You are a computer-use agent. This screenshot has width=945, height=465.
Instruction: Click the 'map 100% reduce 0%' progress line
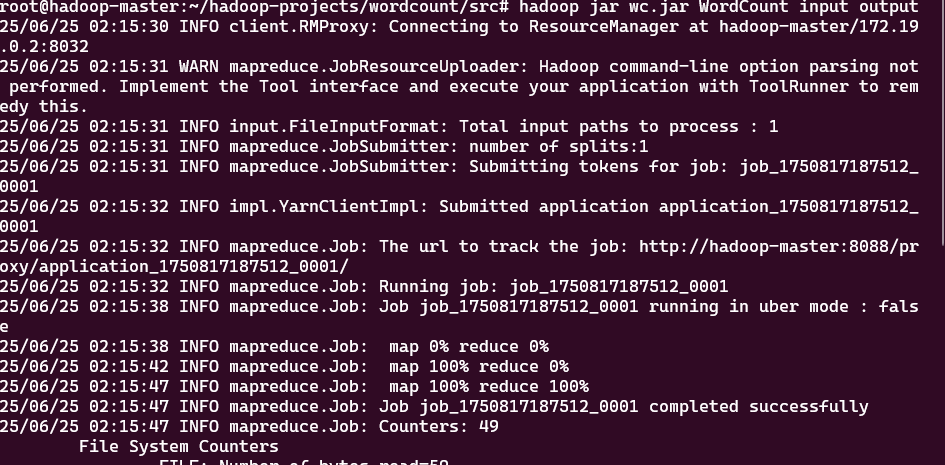[284, 366]
